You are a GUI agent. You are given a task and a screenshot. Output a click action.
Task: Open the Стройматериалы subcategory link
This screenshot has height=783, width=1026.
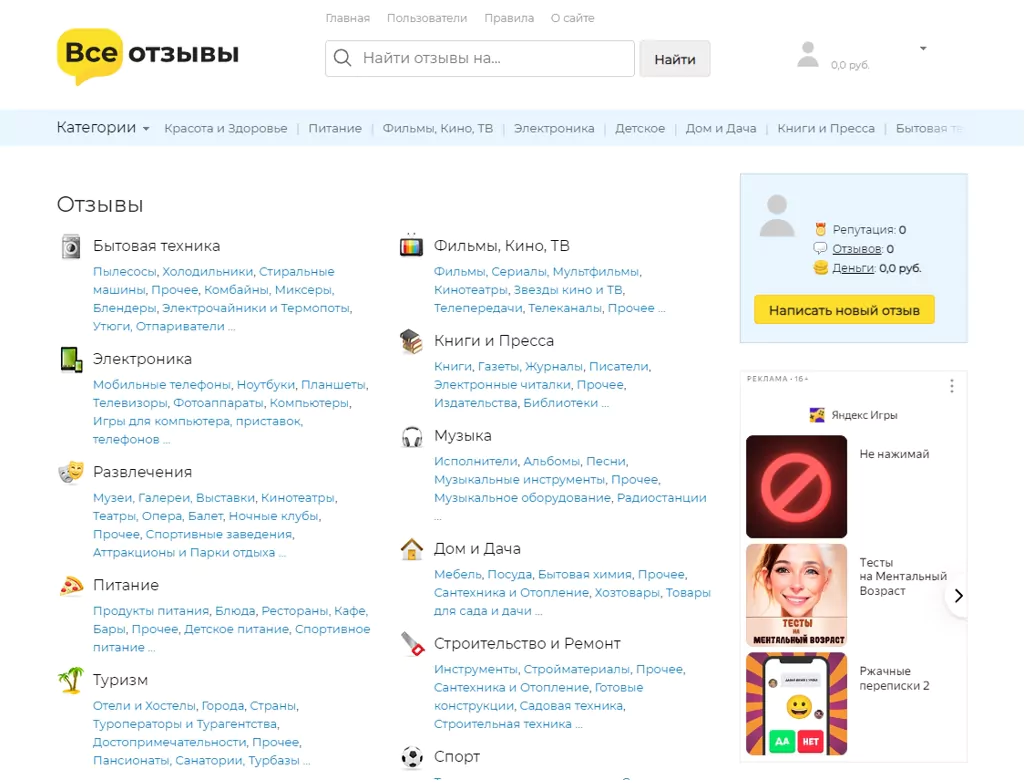[x=576, y=670]
